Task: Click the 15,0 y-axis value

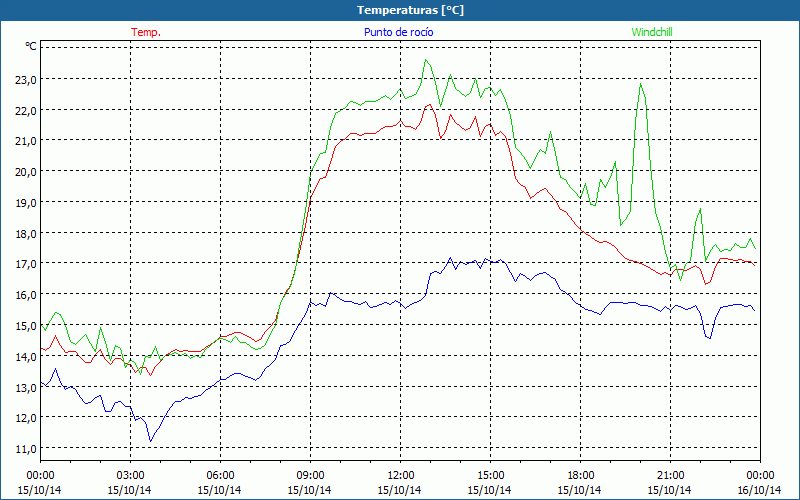Action: pos(28,326)
